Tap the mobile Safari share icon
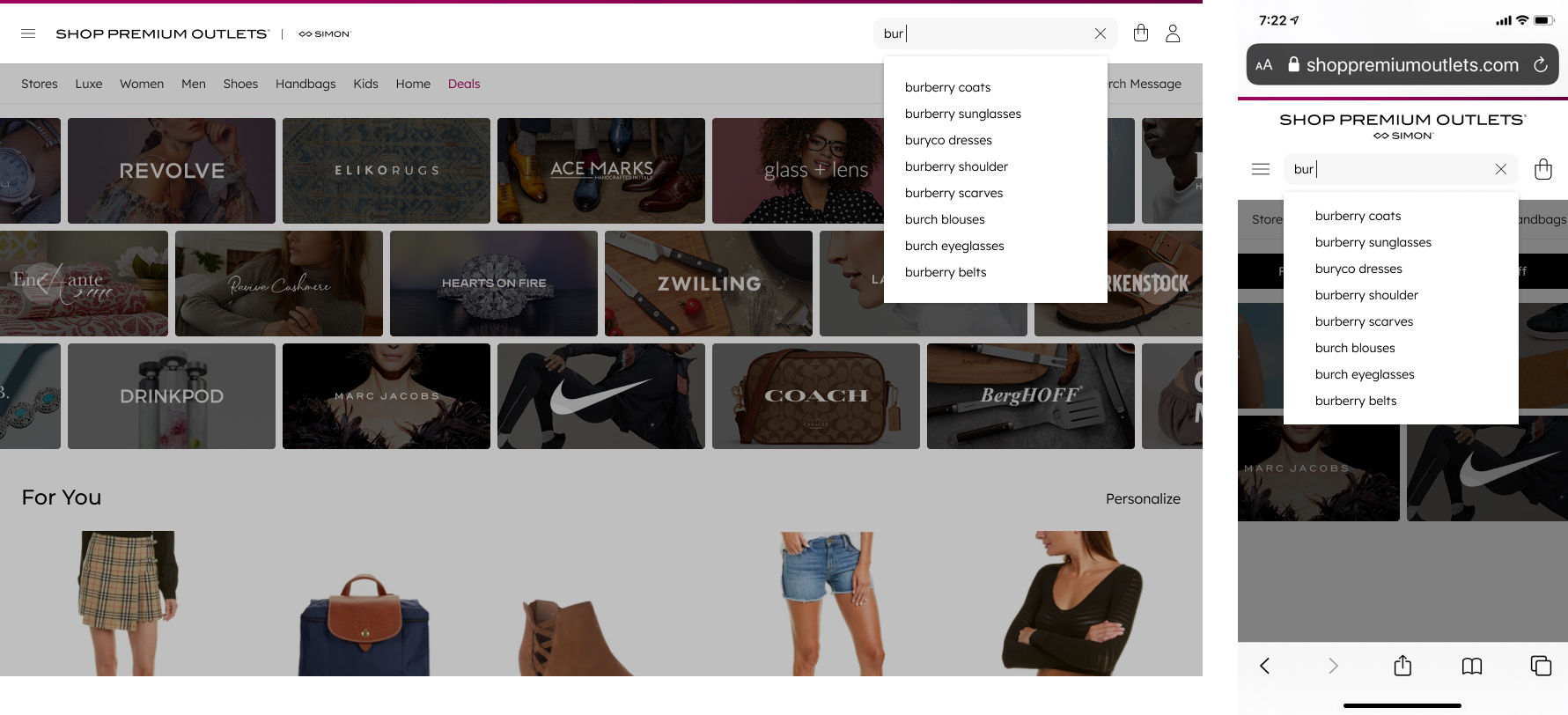Image resolution: width=1568 pixels, height=715 pixels. [x=1402, y=666]
